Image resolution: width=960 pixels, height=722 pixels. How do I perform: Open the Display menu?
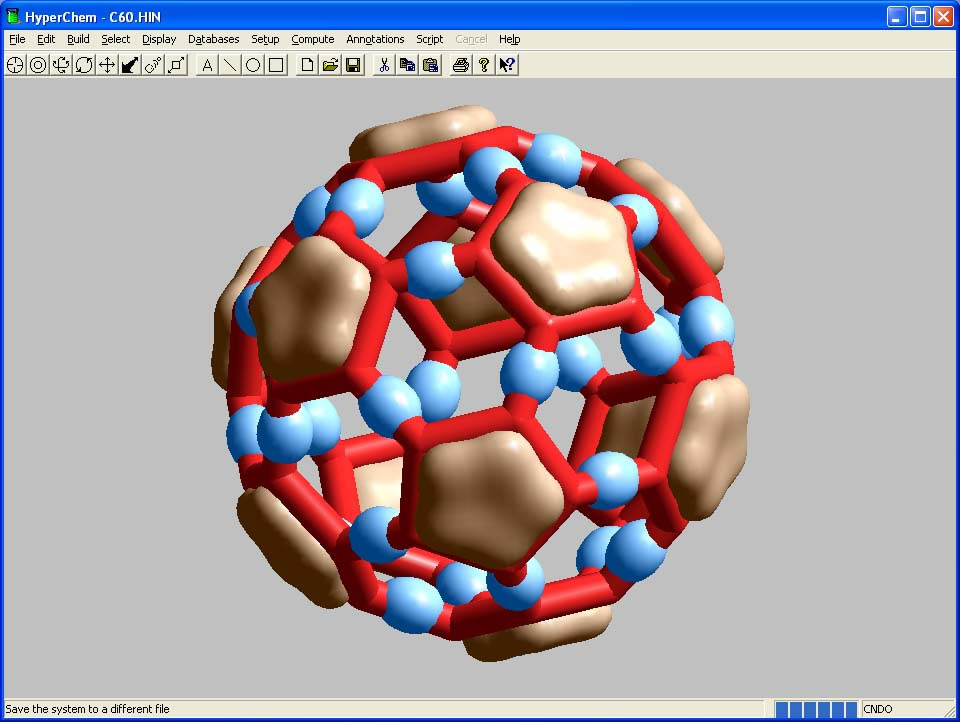coord(158,39)
